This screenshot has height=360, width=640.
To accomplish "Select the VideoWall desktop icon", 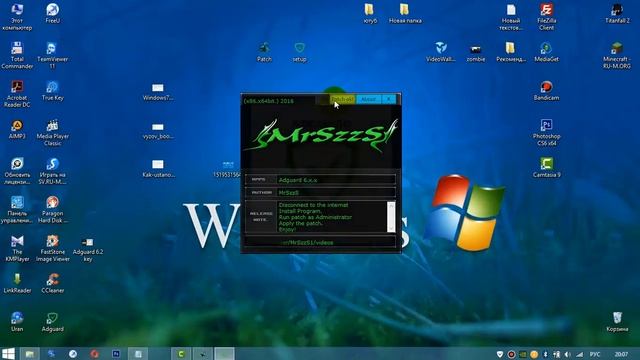I will (x=440, y=52).
